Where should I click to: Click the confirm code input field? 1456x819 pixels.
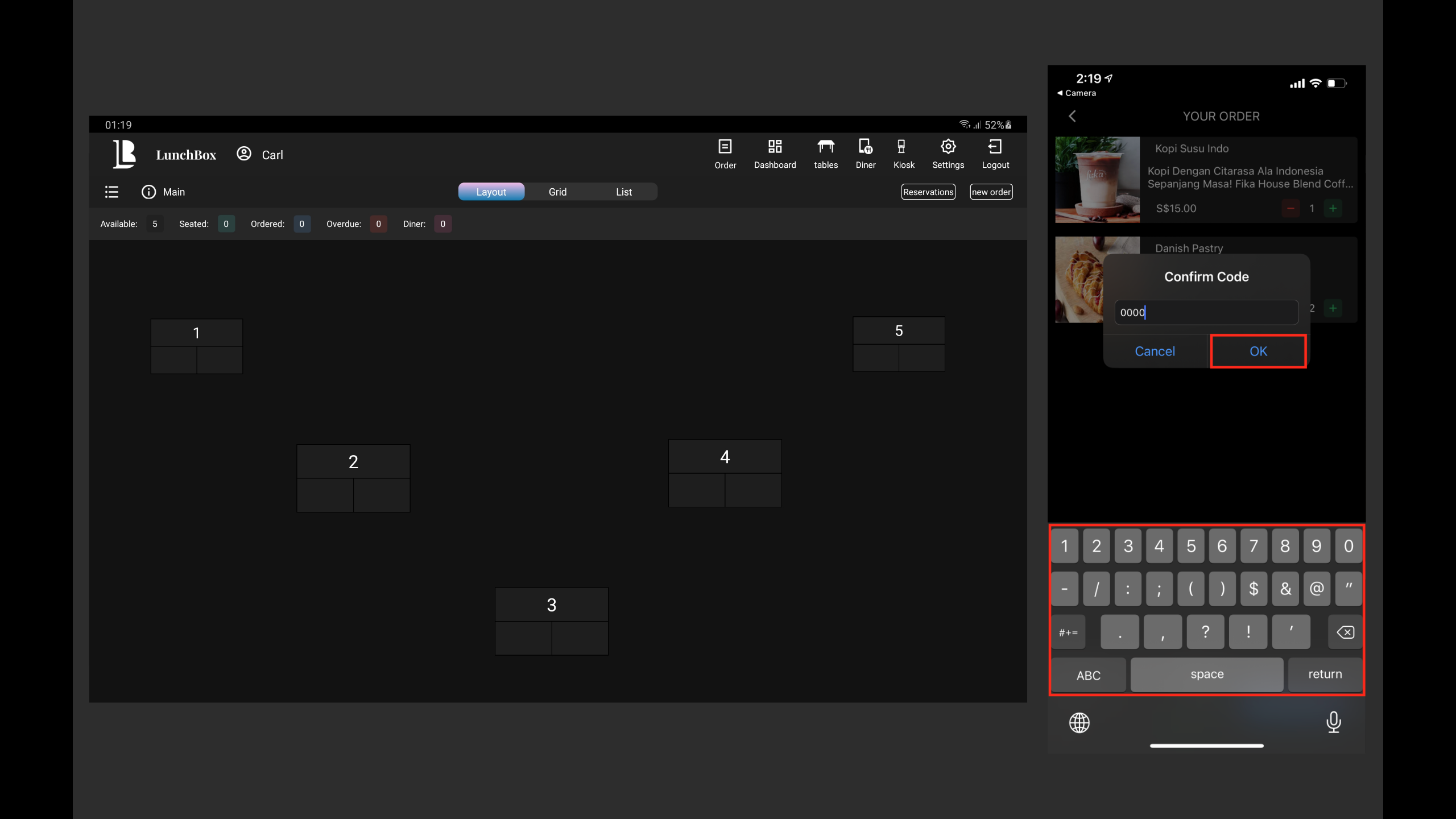click(x=1206, y=312)
